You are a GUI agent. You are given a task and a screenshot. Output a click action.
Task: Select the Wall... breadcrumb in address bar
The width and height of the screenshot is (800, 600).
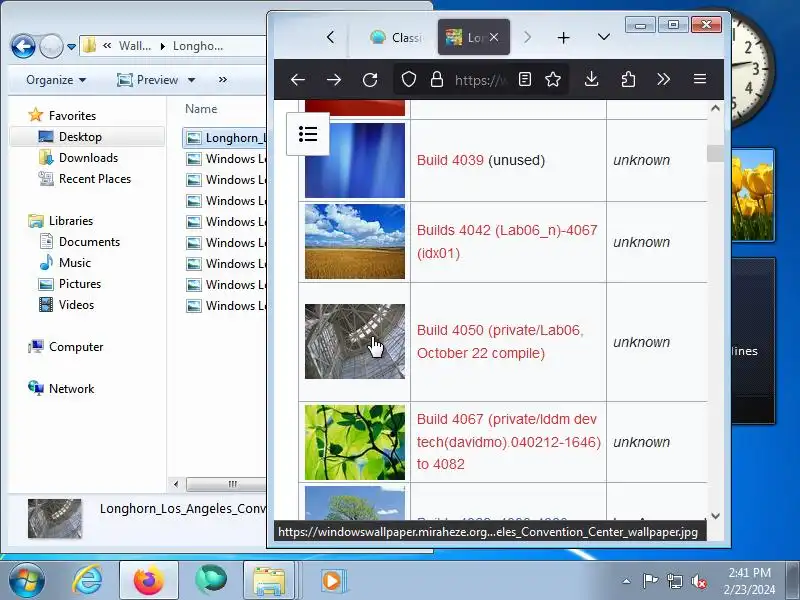click(135, 46)
